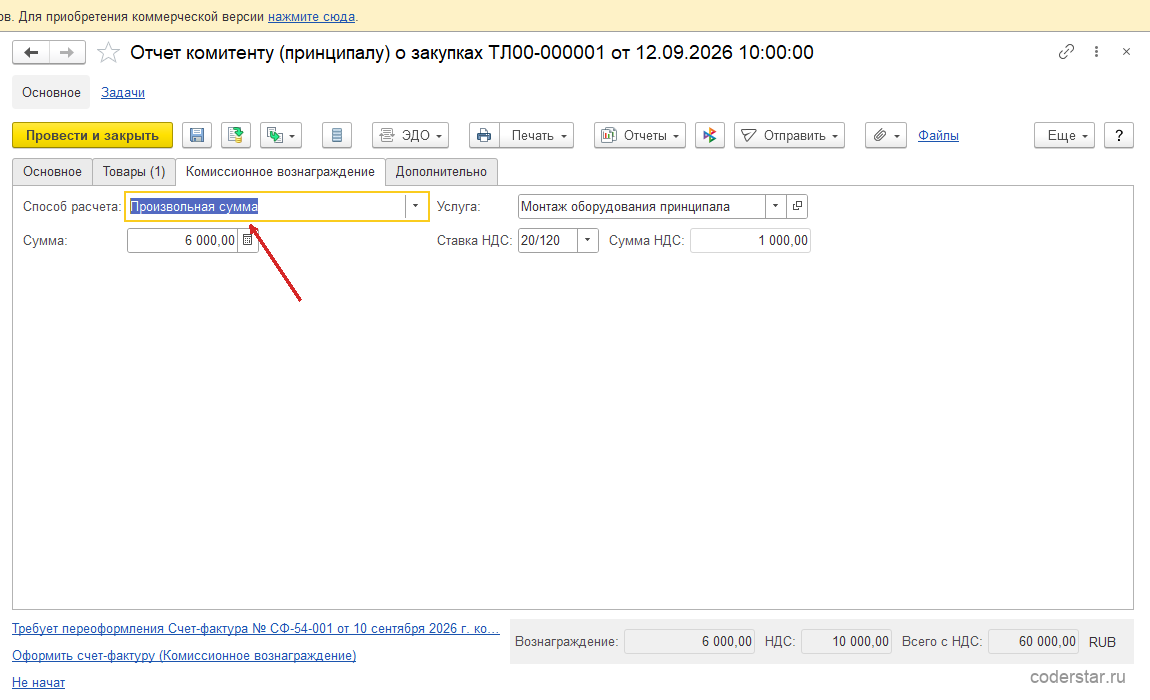
Task: Switch to the Дополнительно tab
Action: click(x=442, y=172)
